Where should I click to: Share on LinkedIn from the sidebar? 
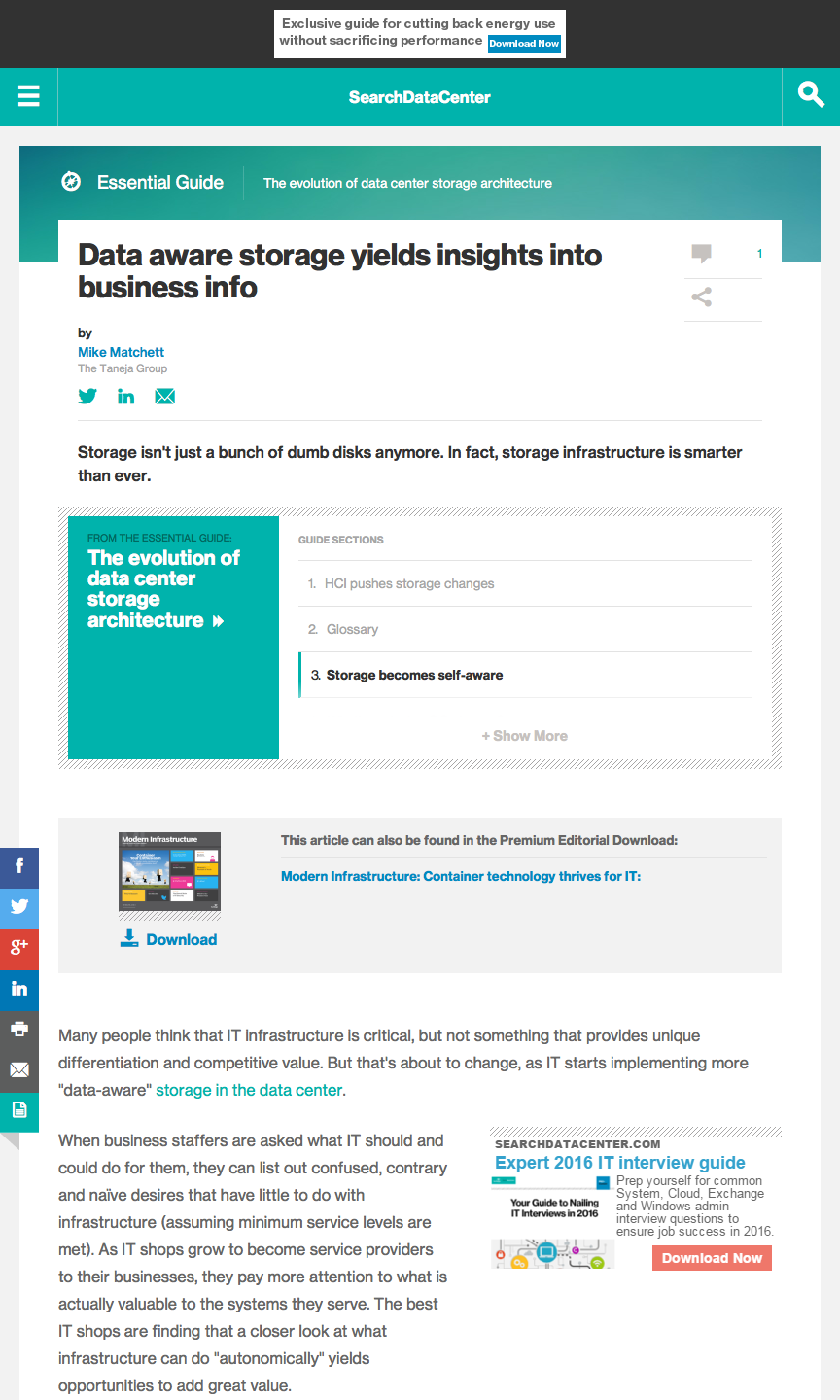[19, 990]
